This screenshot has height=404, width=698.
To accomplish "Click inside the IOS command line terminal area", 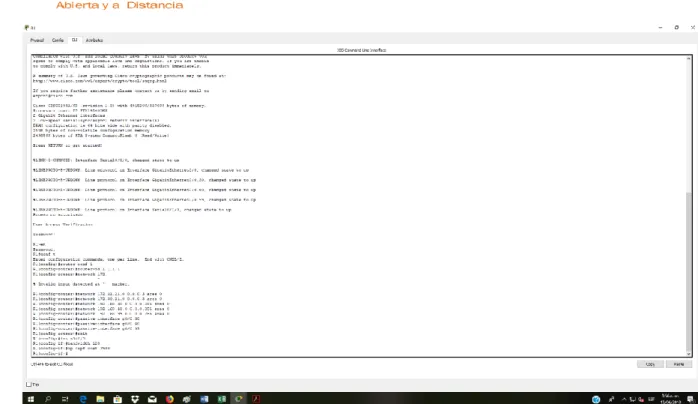I will [x=358, y=206].
